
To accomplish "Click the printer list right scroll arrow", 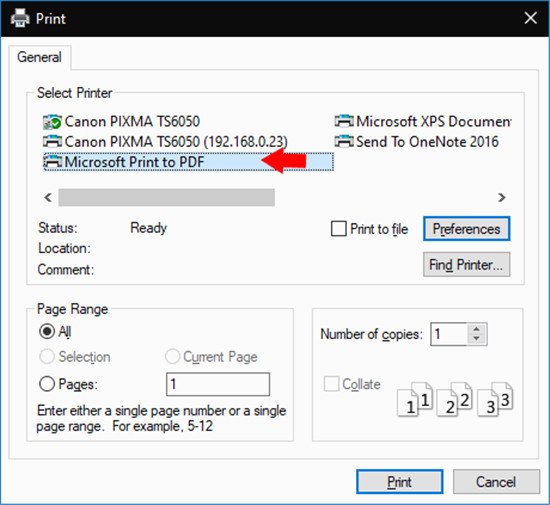I will [x=502, y=197].
